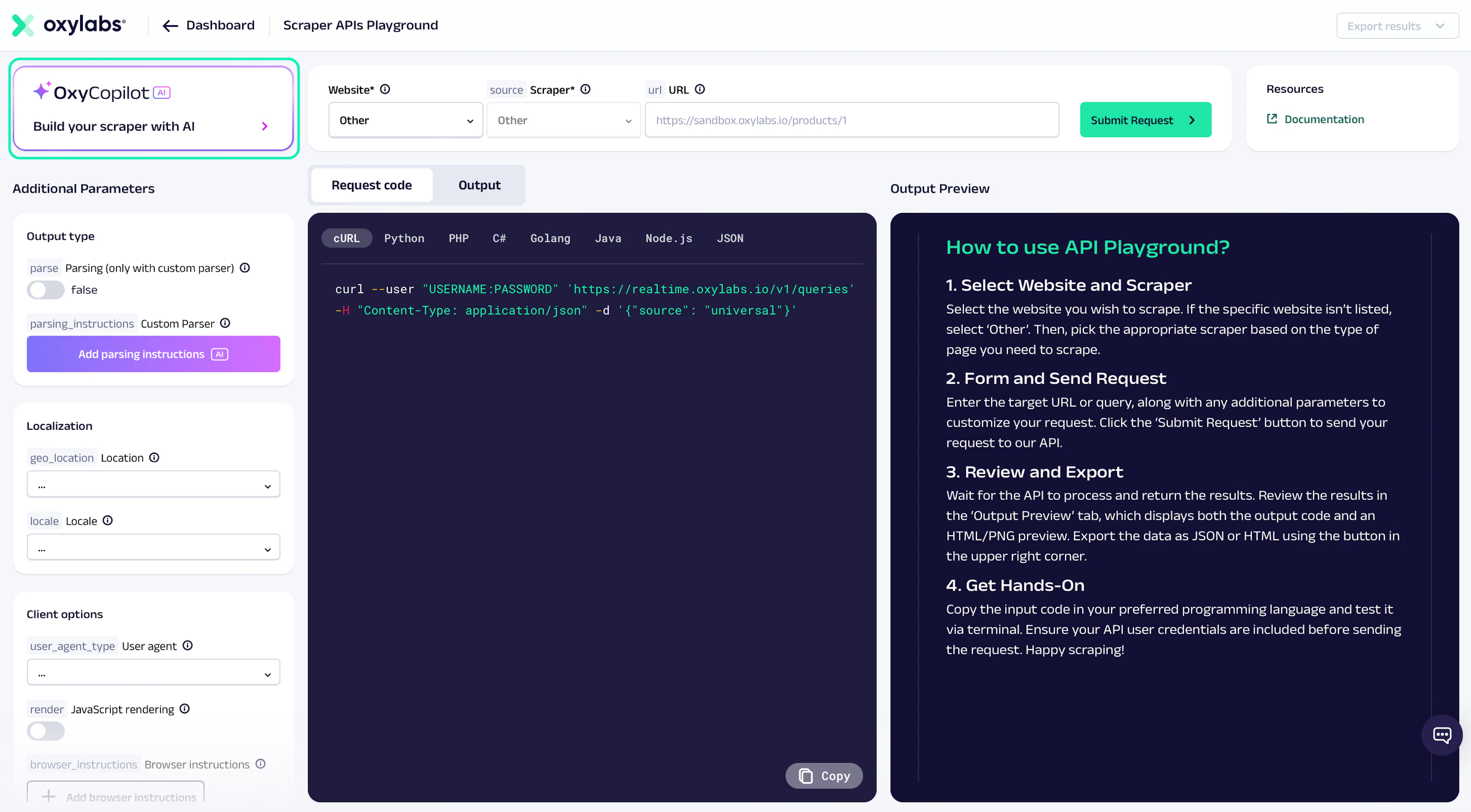Open the live chat support bubble
Image resolution: width=1471 pixels, height=812 pixels.
coord(1441,735)
